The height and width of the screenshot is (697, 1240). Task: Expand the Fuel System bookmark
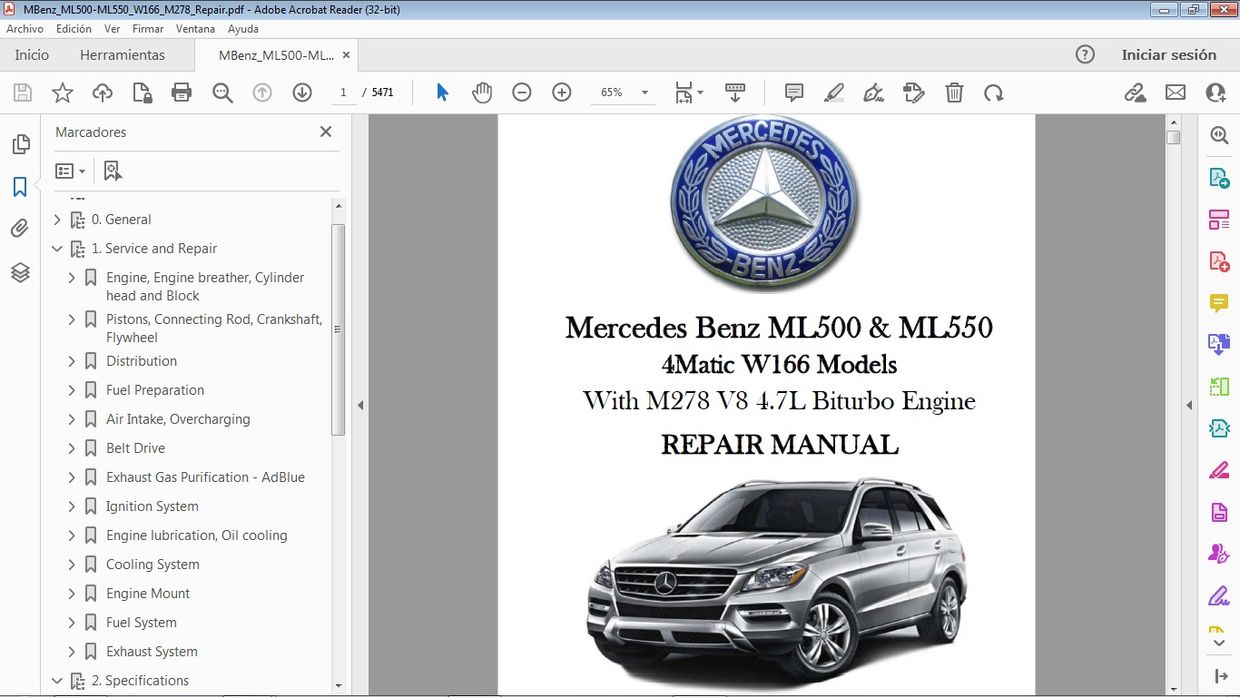[x=71, y=622]
